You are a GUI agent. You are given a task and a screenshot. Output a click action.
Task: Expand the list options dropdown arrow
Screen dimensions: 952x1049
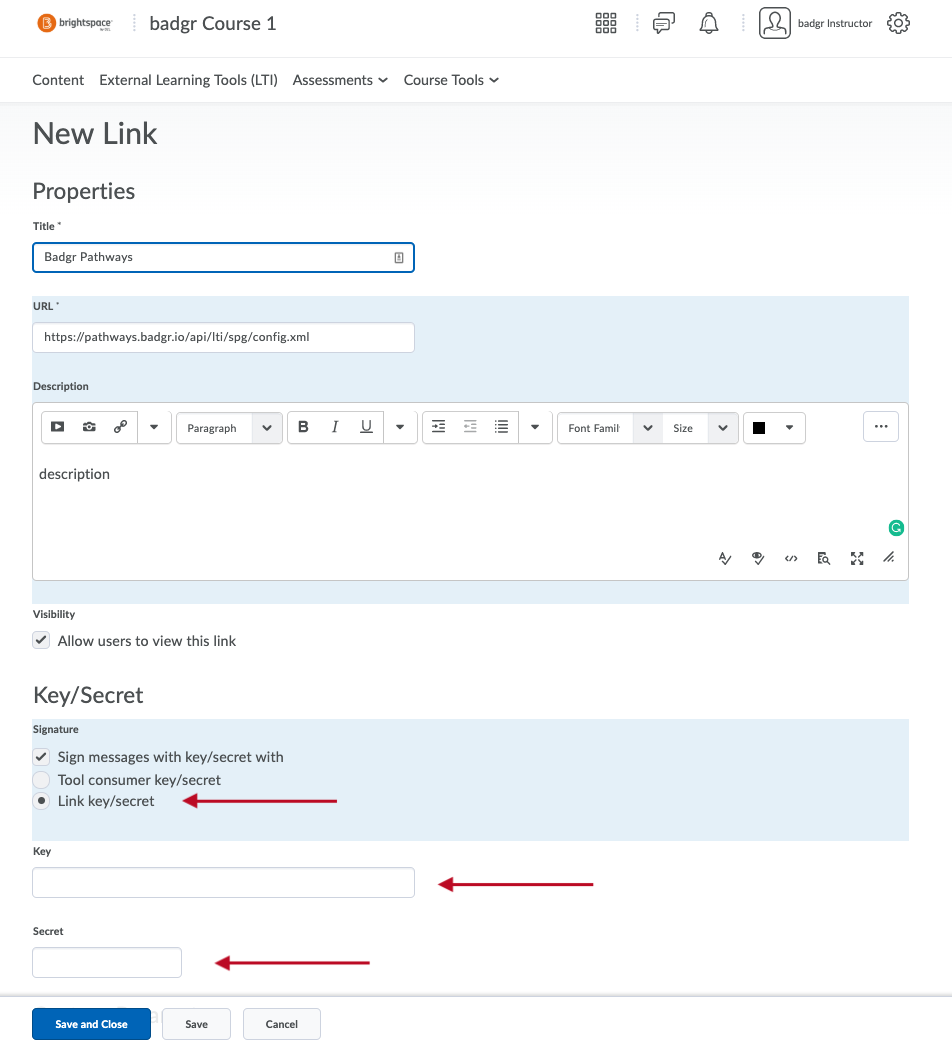coord(535,427)
